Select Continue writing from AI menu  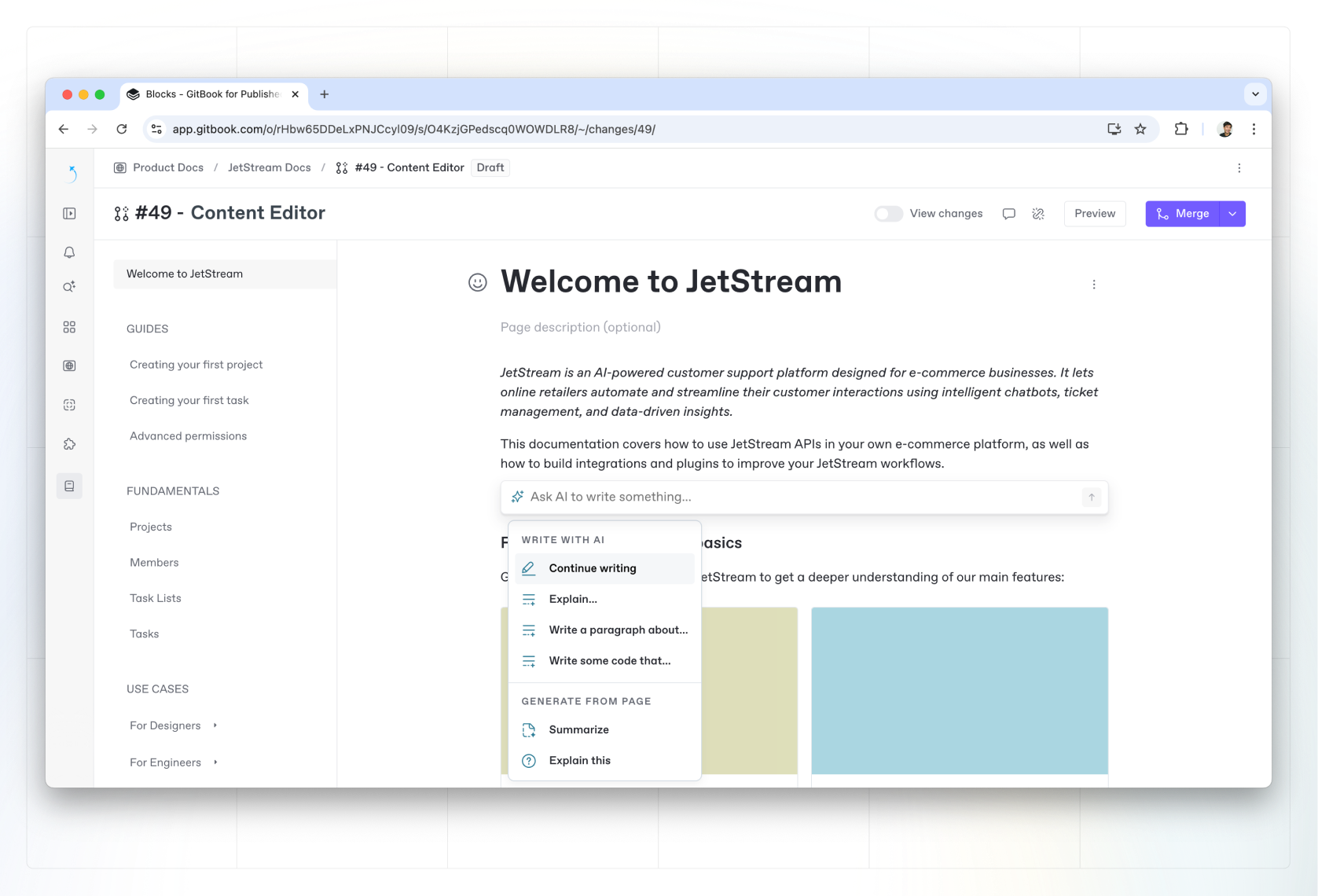tap(593, 568)
